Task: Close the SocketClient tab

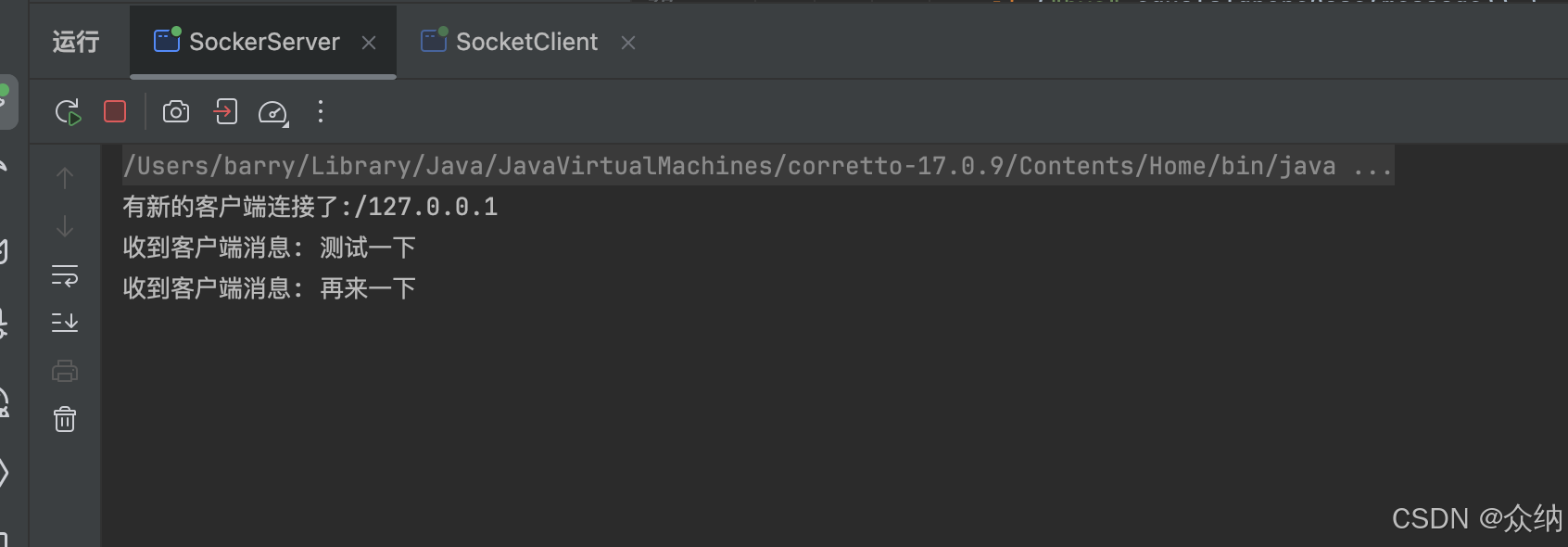Action: click(628, 43)
